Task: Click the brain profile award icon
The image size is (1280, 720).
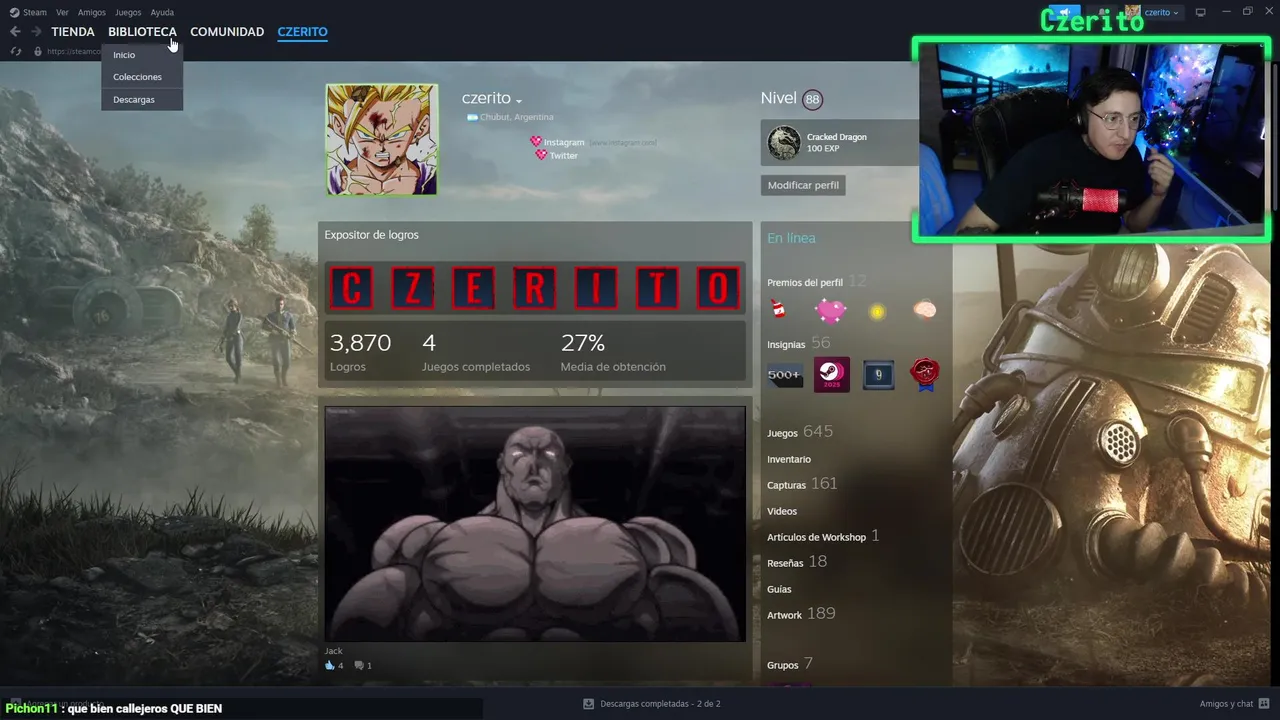Action: [925, 310]
